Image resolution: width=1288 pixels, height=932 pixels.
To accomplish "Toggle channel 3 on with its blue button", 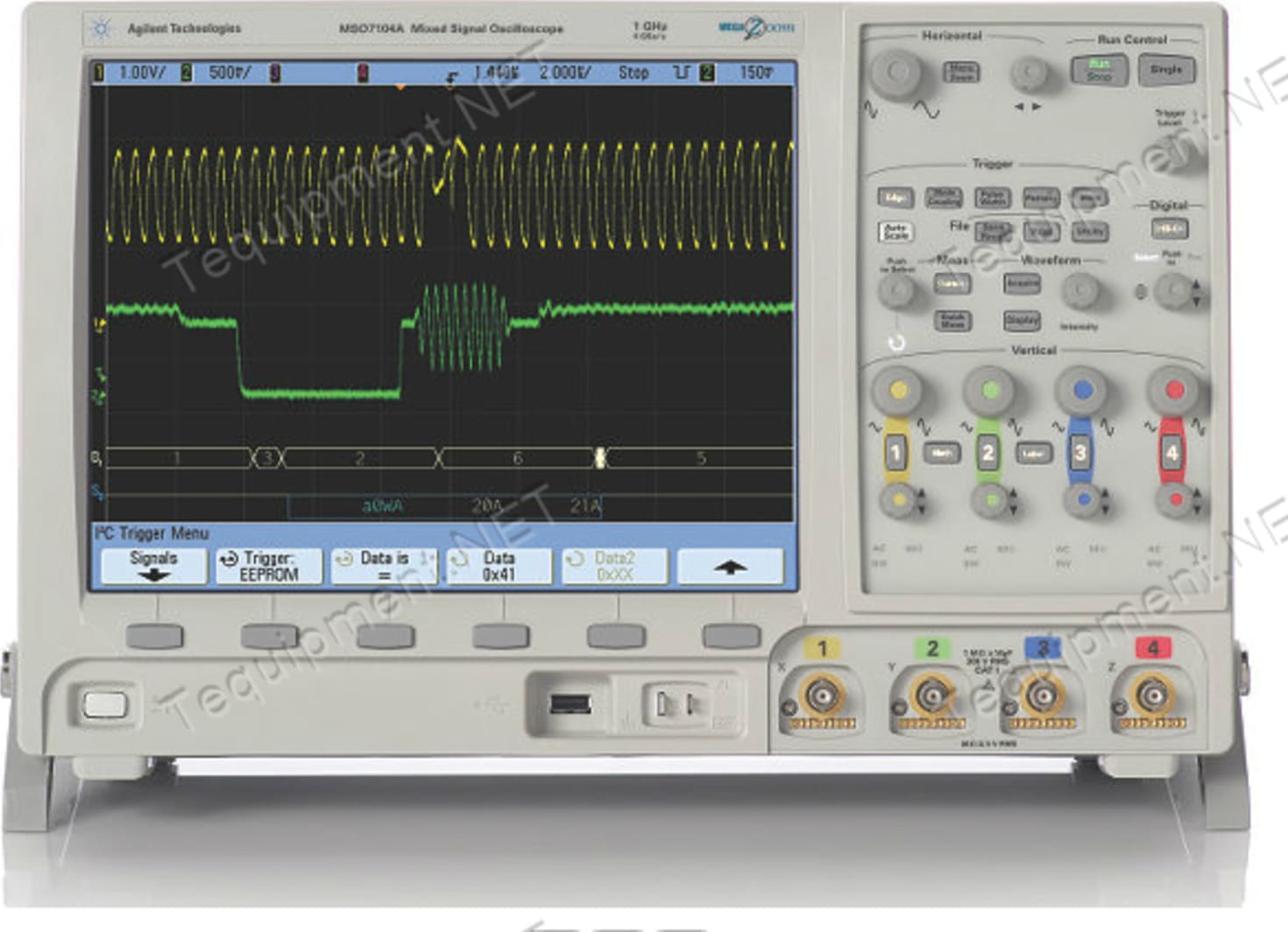I will (1081, 454).
